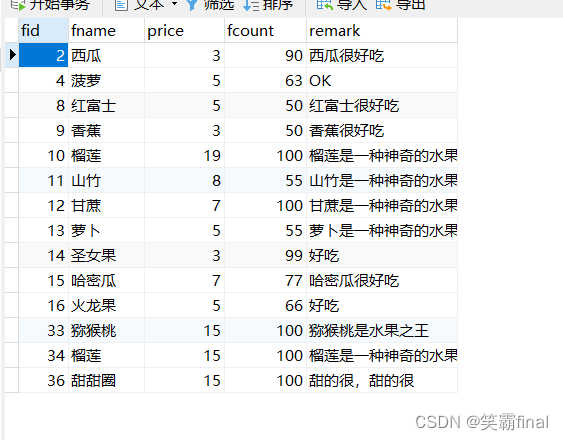The width and height of the screenshot is (563, 440).
Task: Click the remark cell in fid 34 row
Action: point(382,356)
